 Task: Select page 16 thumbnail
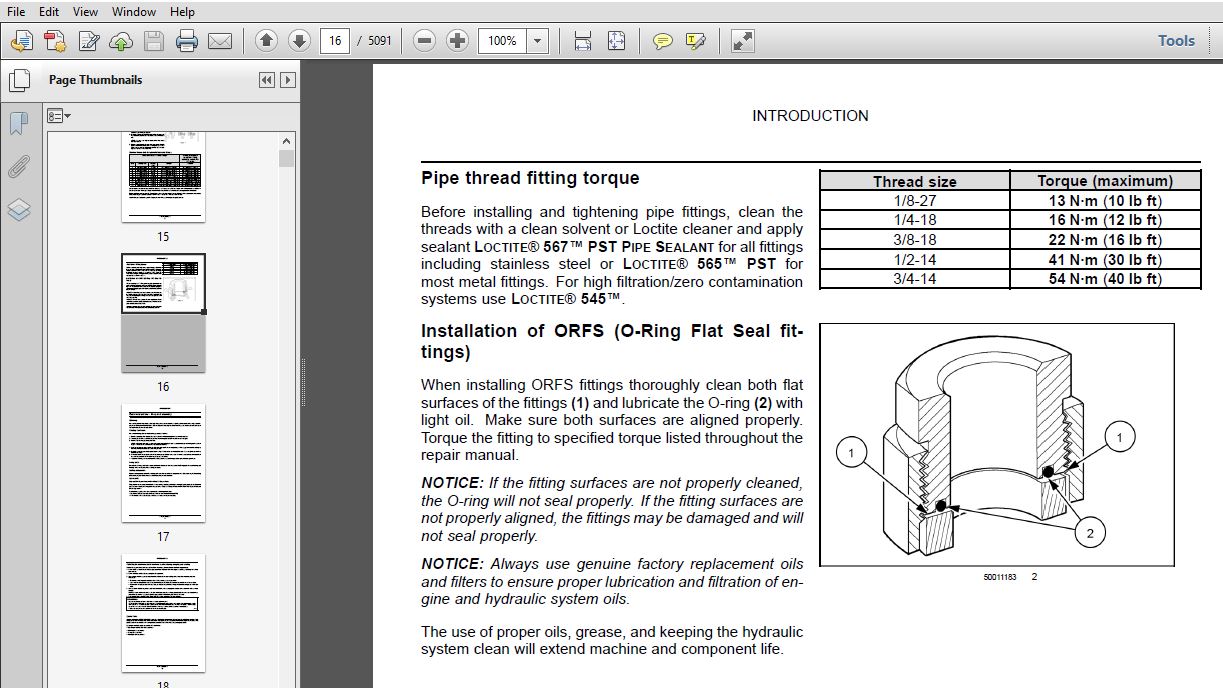[x=163, y=313]
